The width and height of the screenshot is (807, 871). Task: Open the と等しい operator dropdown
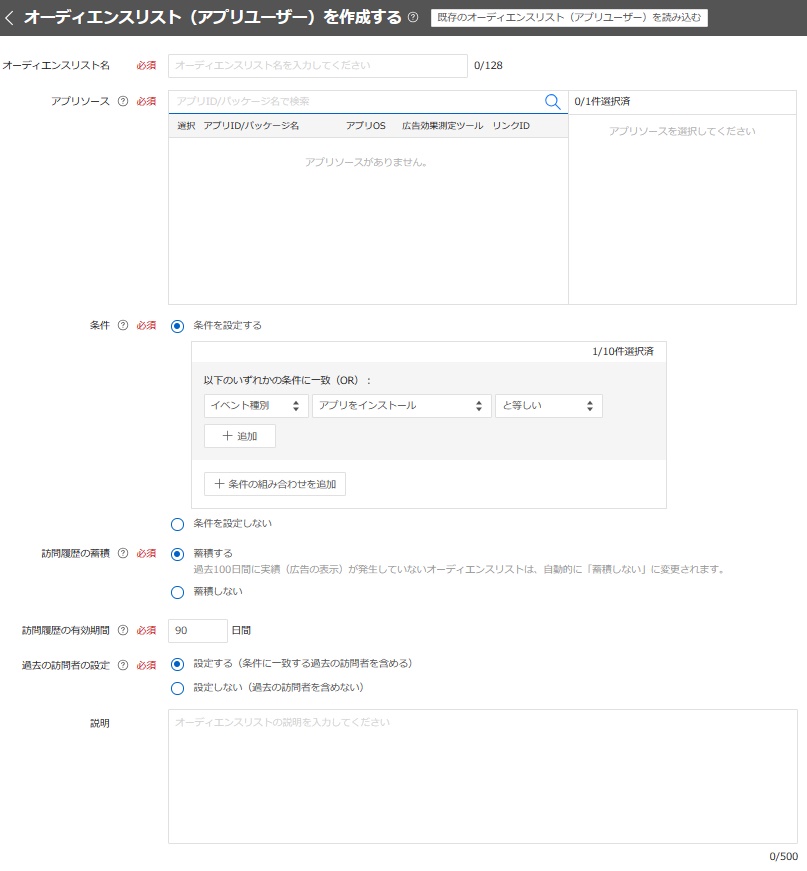(x=548, y=405)
